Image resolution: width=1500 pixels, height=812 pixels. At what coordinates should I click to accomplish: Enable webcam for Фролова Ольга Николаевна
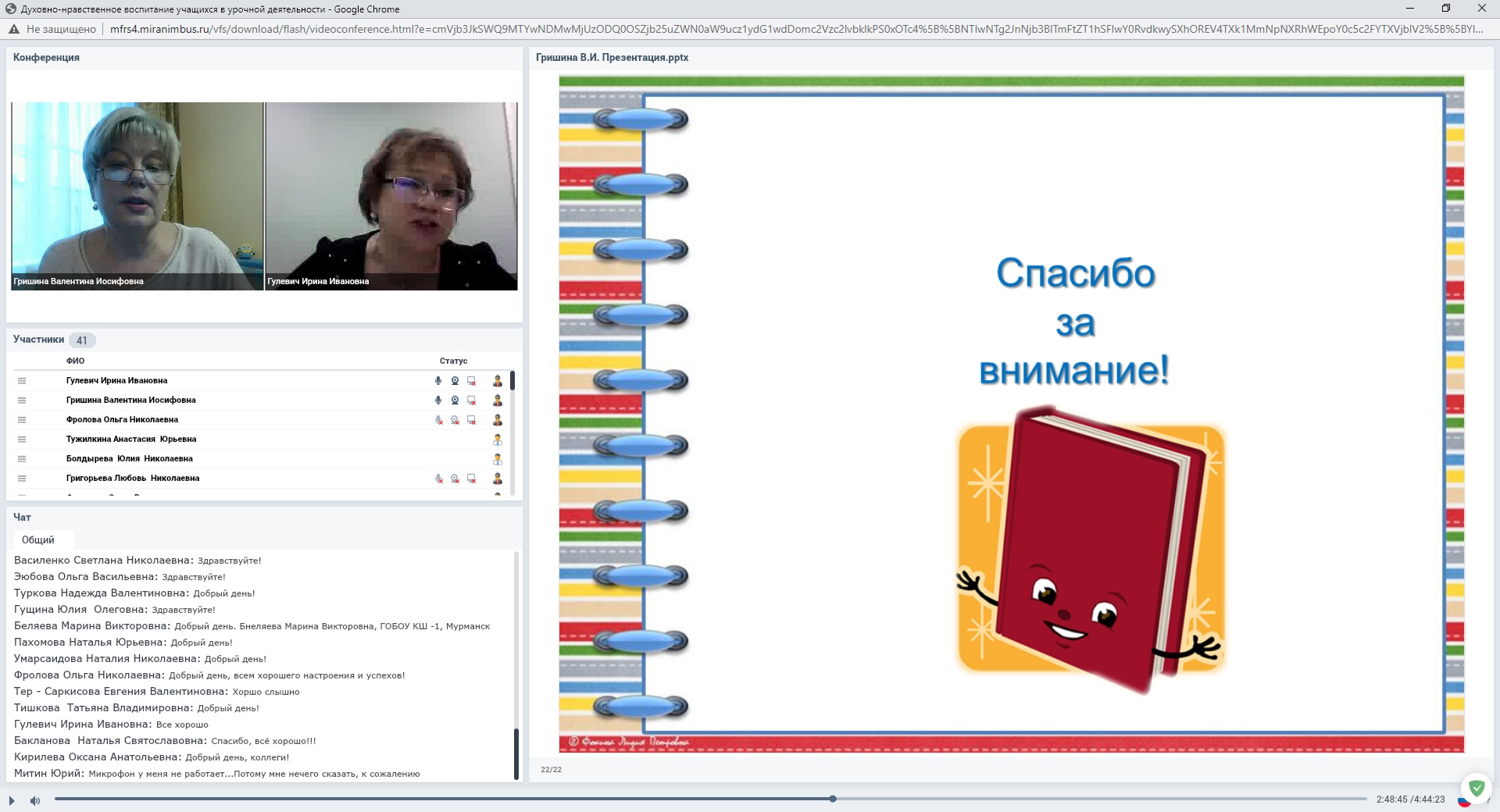tap(455, 420)
